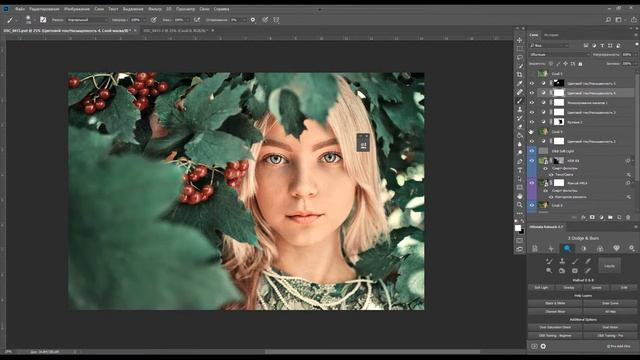
Task: Select the Clone Stamp tool
Action: [519, 109]
